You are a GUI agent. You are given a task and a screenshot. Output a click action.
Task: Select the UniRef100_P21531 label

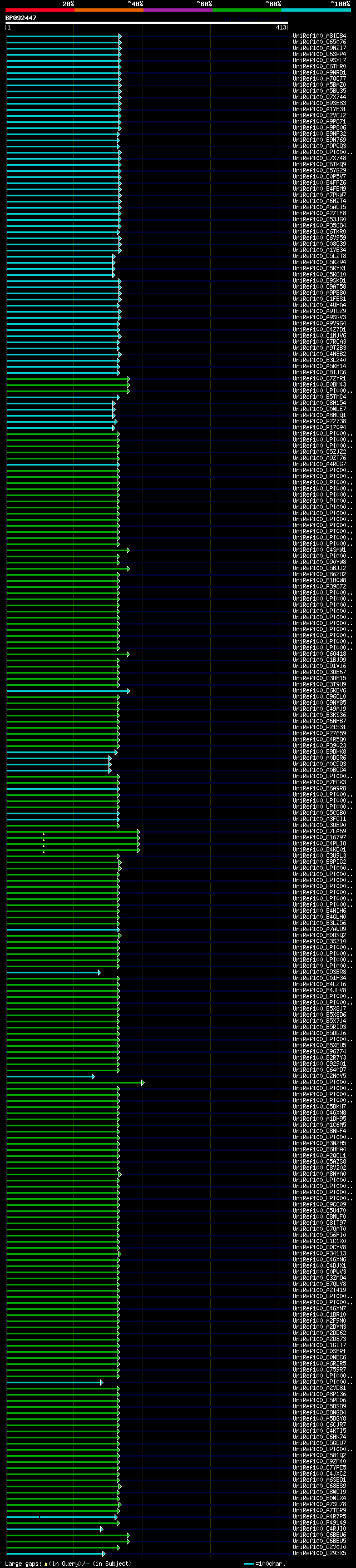tap(319, 728)
